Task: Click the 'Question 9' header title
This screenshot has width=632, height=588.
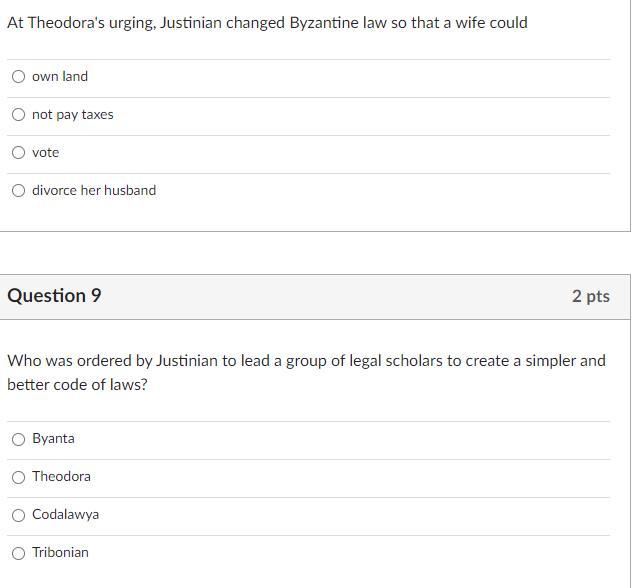Action: pyautogui.click(x=54, y=296)
